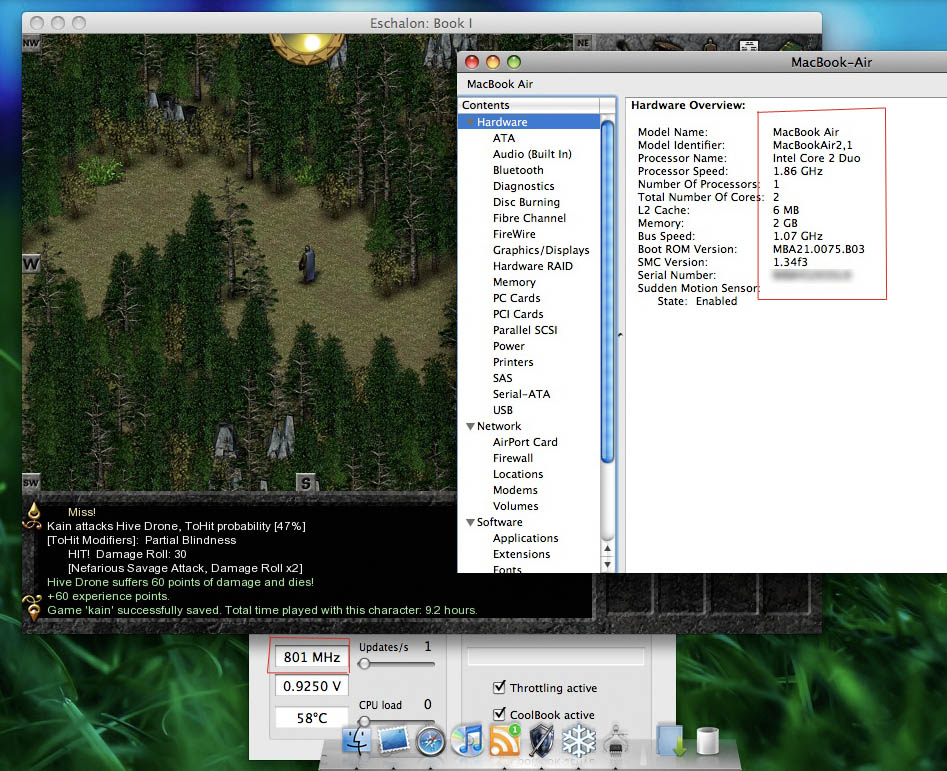The width and height of the screenshot is (947, 771).
Task: Click the golden sun dial in the game
Action: click(x=307, y=47)
